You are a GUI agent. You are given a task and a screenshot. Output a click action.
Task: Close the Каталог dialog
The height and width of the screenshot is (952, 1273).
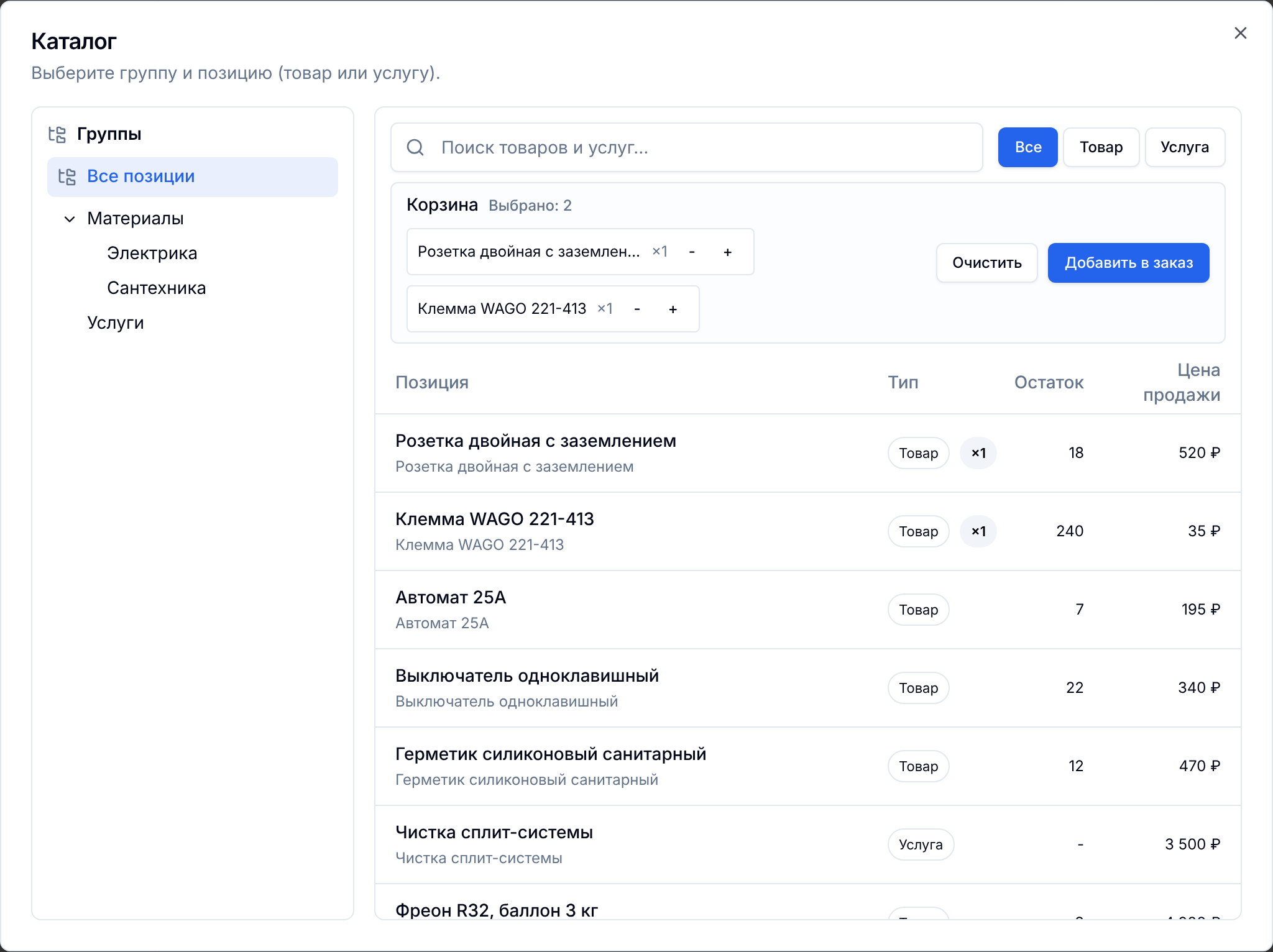tap(1240, 33)
